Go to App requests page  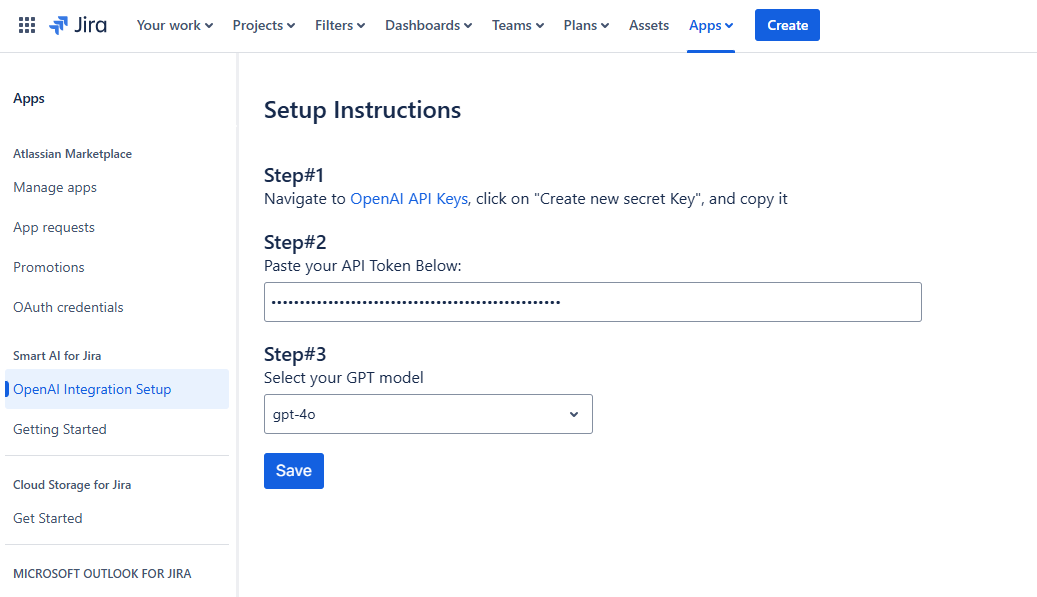pyautogui.click(x=54, y=228)
